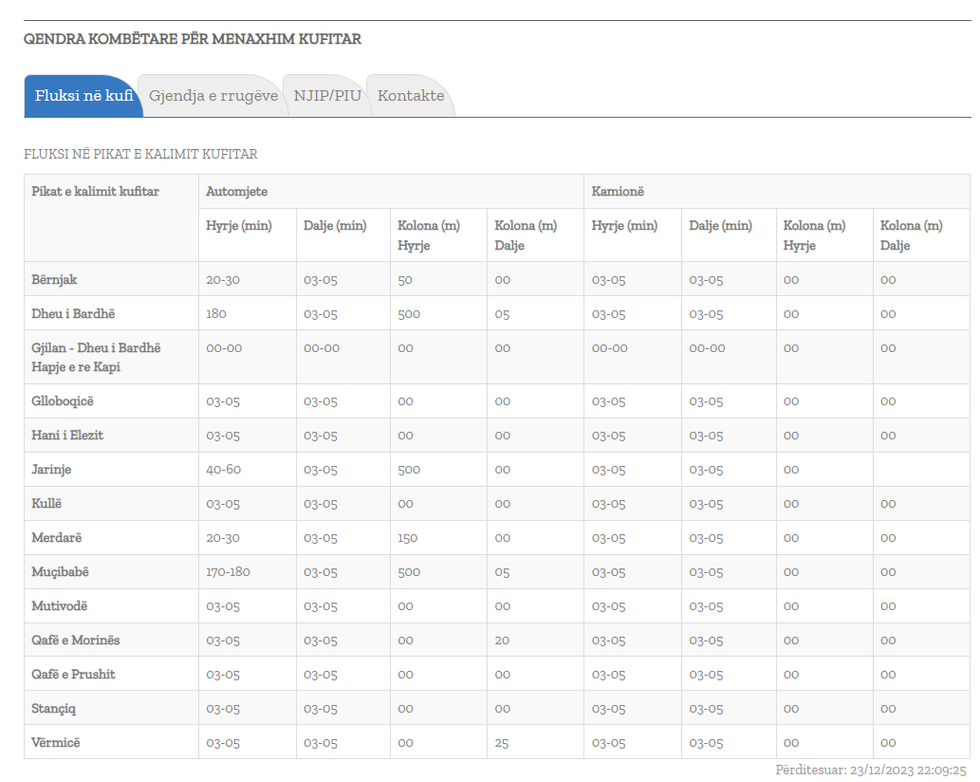980x782 pixels.
Task: Select the Kullë row label
Action: click(x=46, y=504)
